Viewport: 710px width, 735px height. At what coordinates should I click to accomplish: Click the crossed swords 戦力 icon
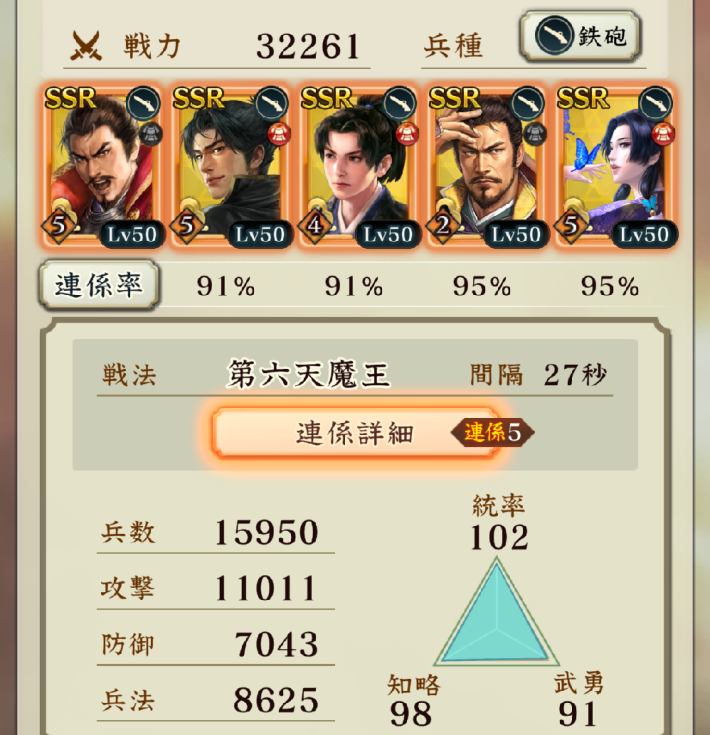click(86, 46)
